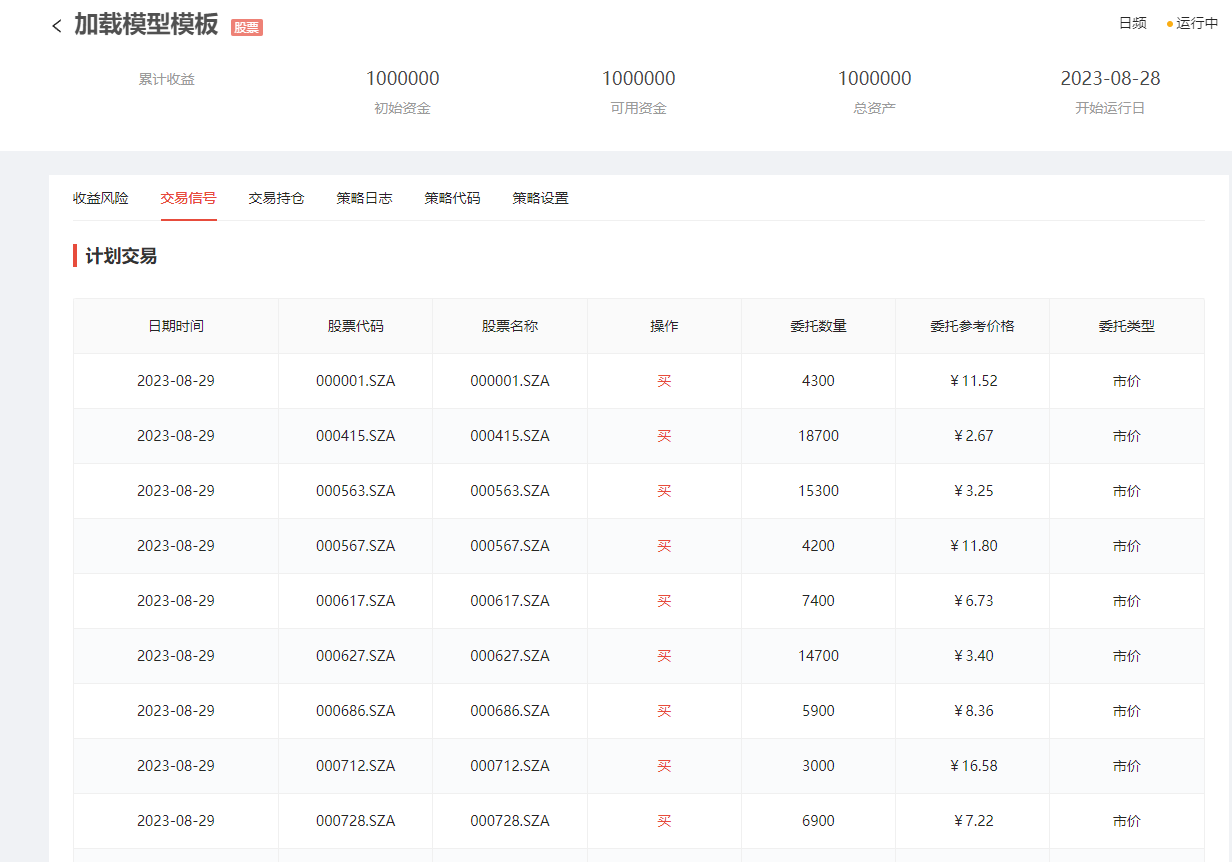Click the 买 operation for 000563.SZA row
This screenshot has width=1232, height=862.
[664, 491]
